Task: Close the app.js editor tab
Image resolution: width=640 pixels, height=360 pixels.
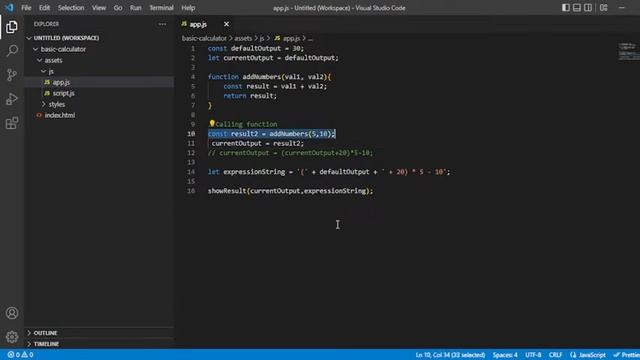Action: tap(226, 24)
